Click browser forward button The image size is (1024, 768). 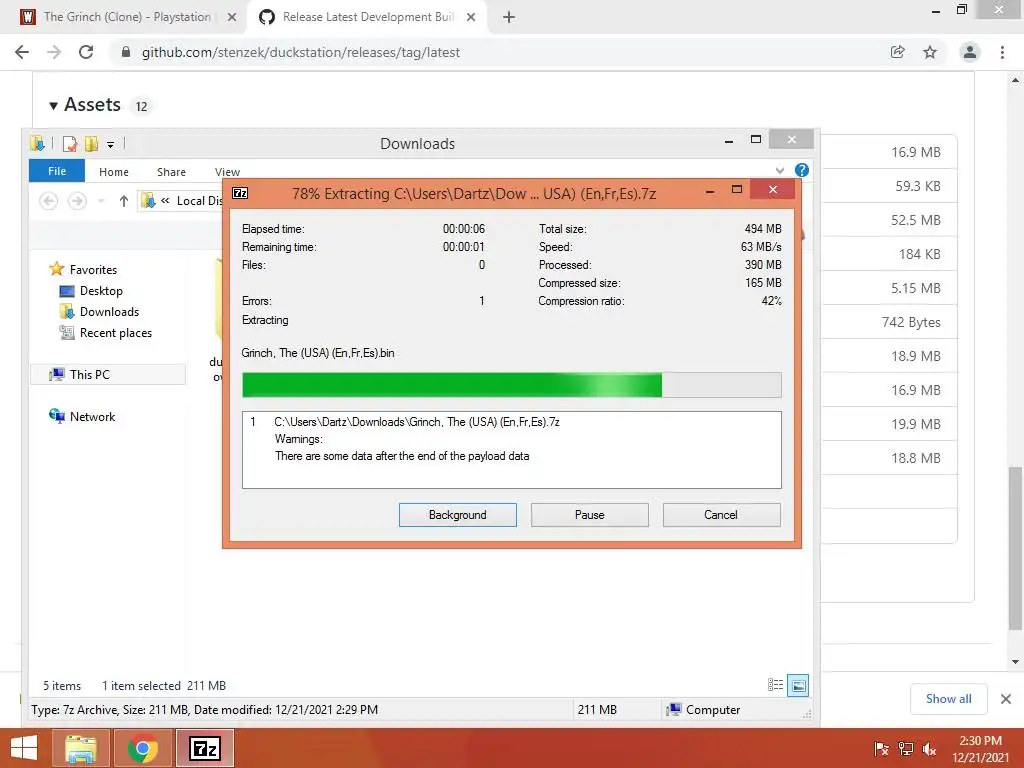54,52
